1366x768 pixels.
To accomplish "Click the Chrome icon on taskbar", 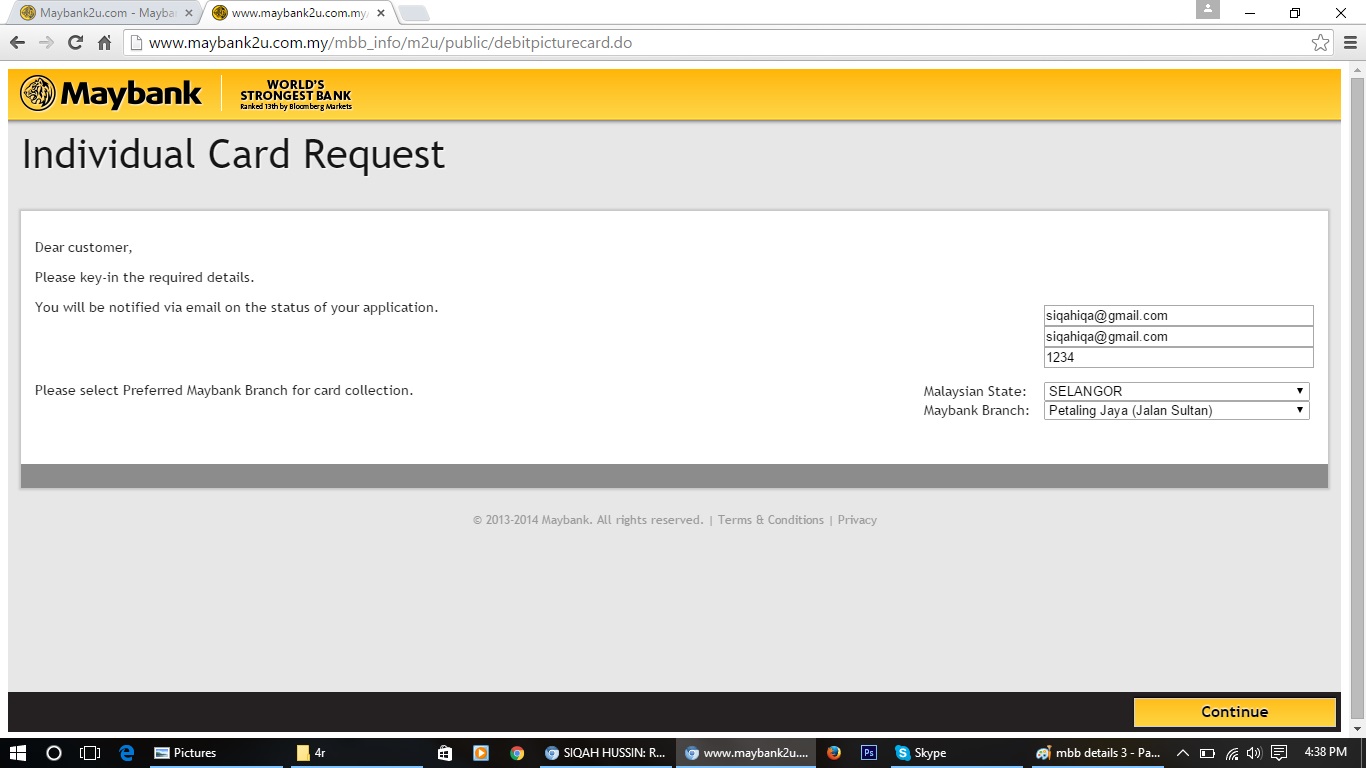I will pos(516,753).
